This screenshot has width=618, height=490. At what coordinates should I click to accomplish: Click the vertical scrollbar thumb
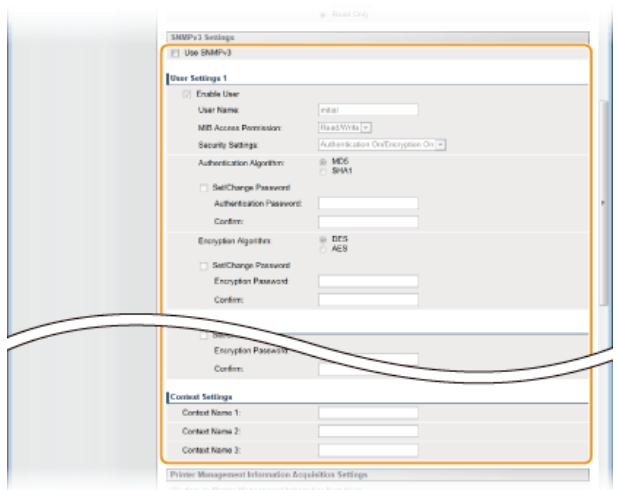(603, 203)
